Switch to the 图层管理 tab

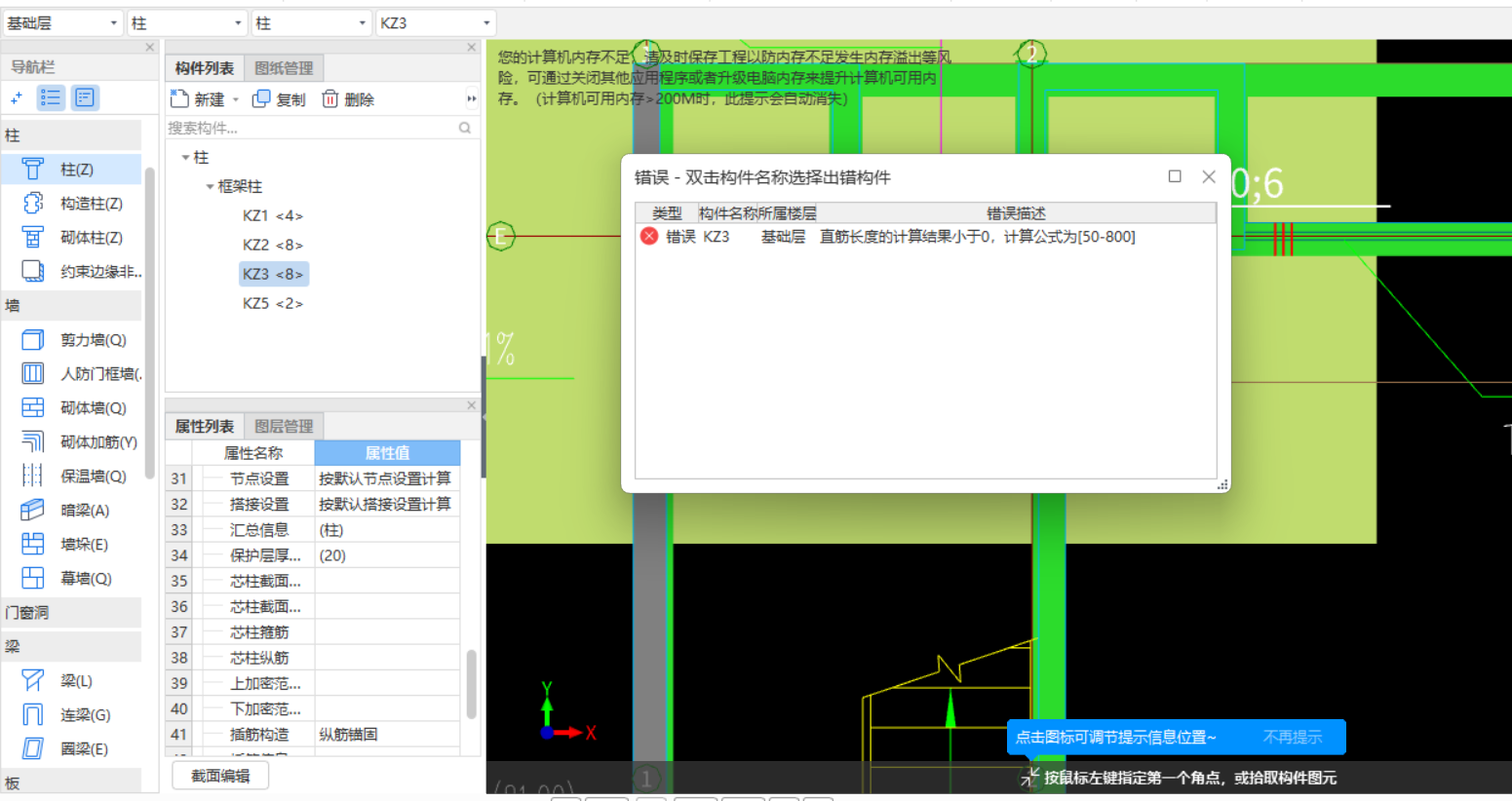(x=284, y=427)
